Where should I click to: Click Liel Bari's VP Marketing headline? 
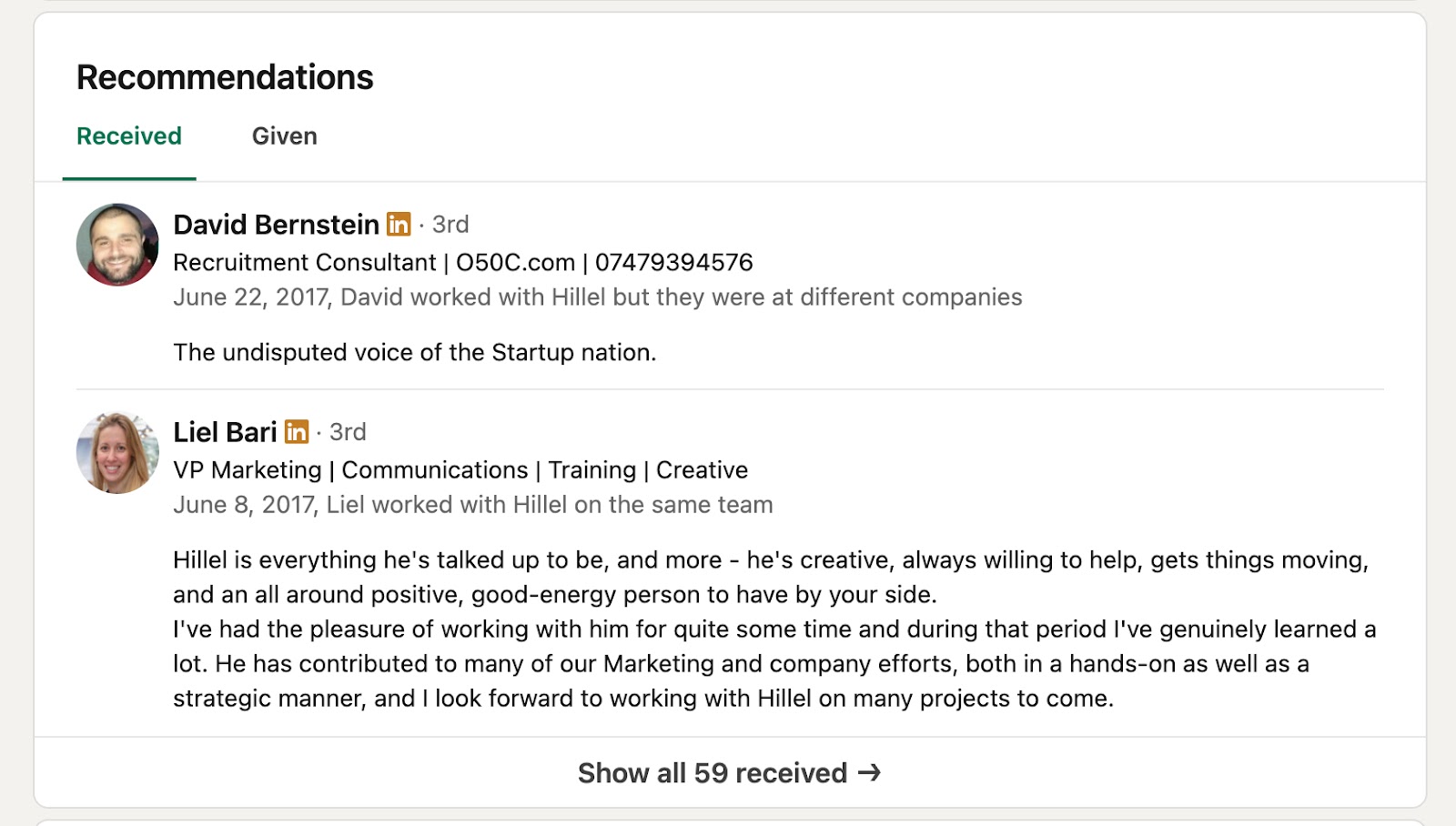(x=460, y=469)
